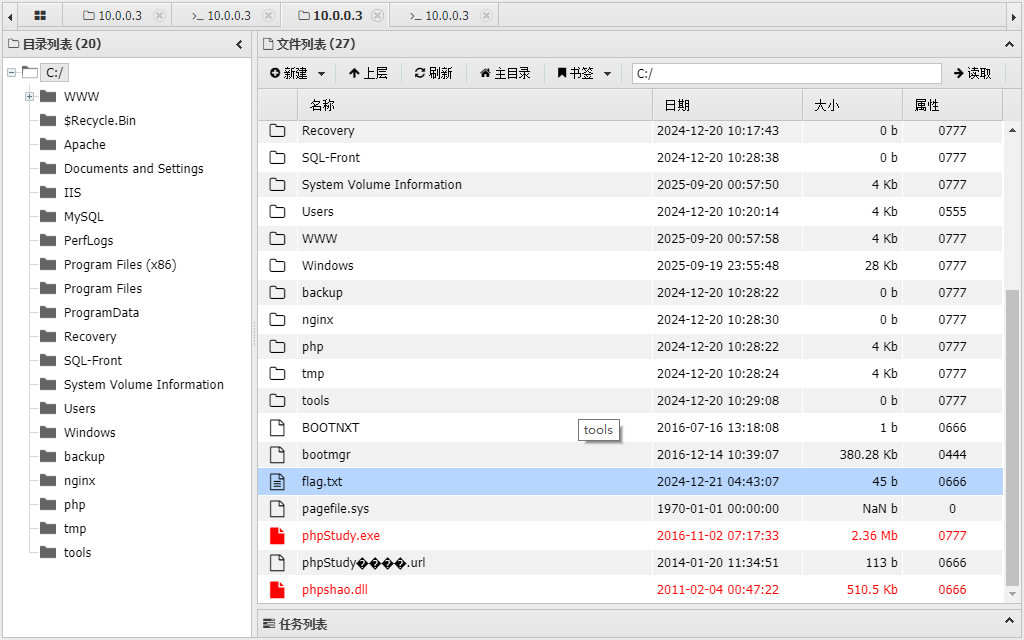The width and height of the screenshot is (1024, 640).
Task: Click the phpStudy .url shortcut file icon
Action: [278, 563]
